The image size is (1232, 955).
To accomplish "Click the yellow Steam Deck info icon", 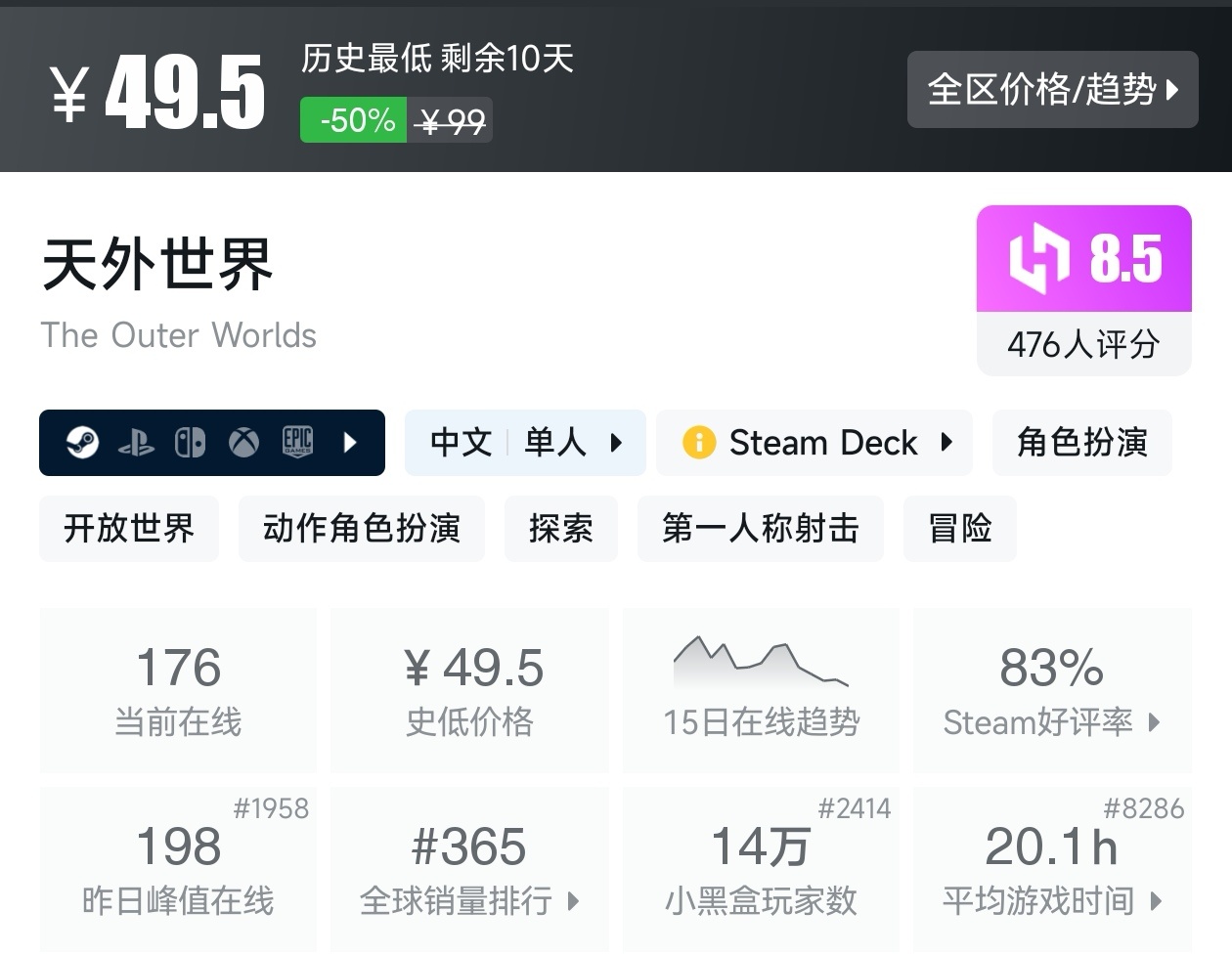I will click(x=701, y=442).
